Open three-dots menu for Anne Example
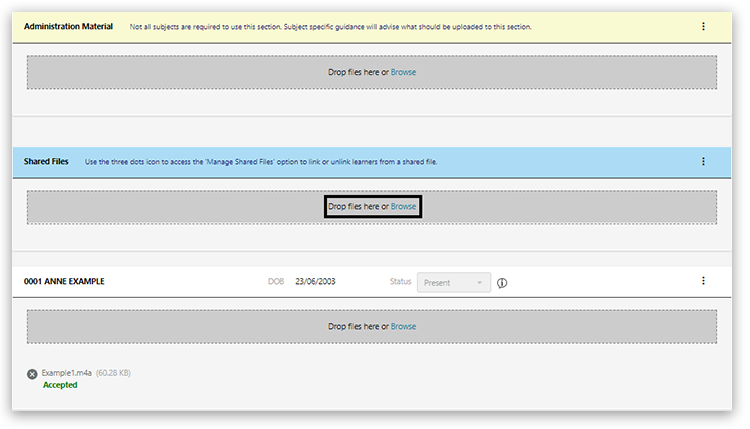The image size is (750, 429). click(703, 281)
